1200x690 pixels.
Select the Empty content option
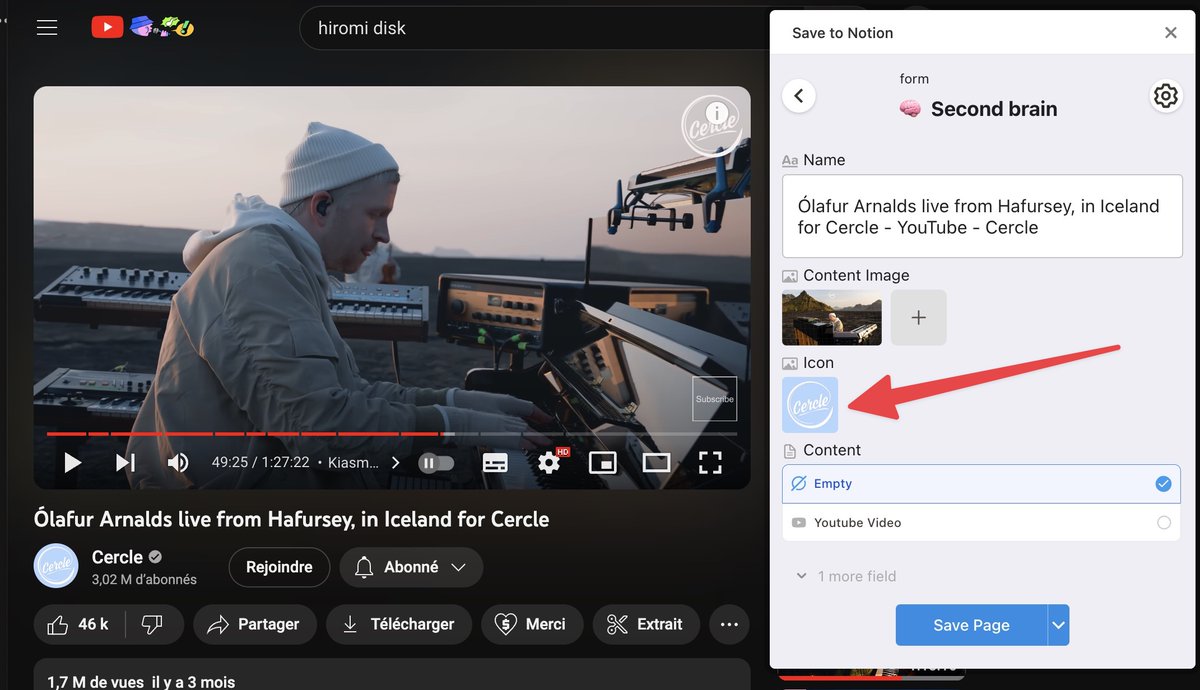point(980,483)
